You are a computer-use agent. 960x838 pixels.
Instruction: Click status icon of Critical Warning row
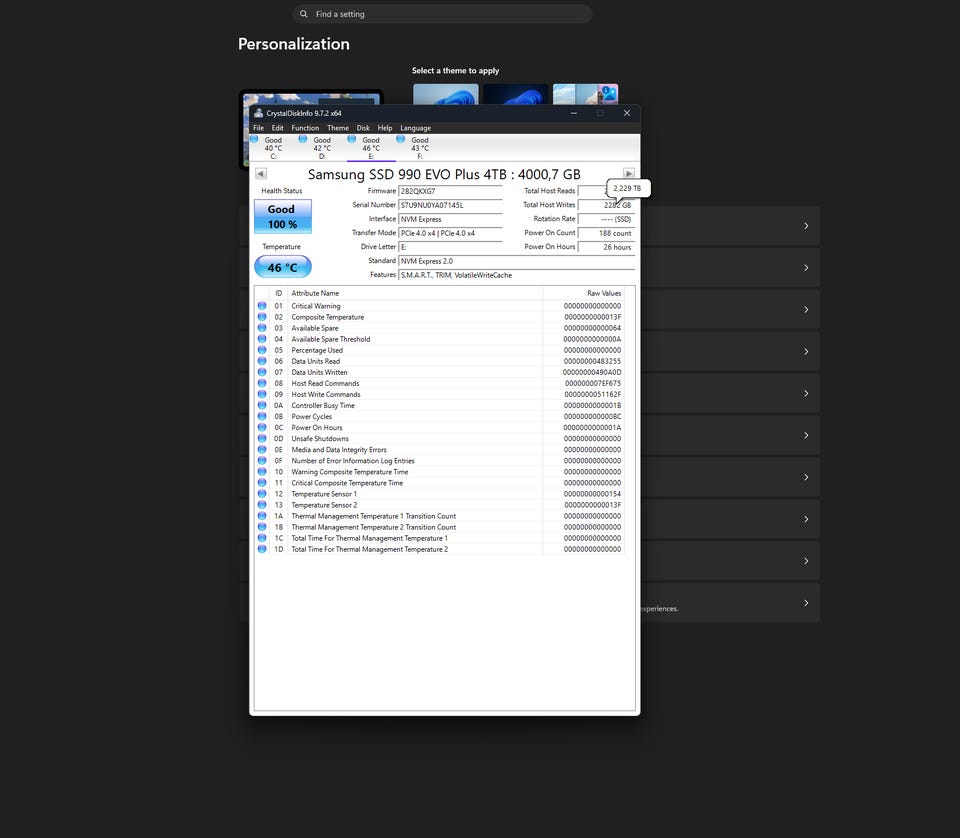tap(262, 305)
